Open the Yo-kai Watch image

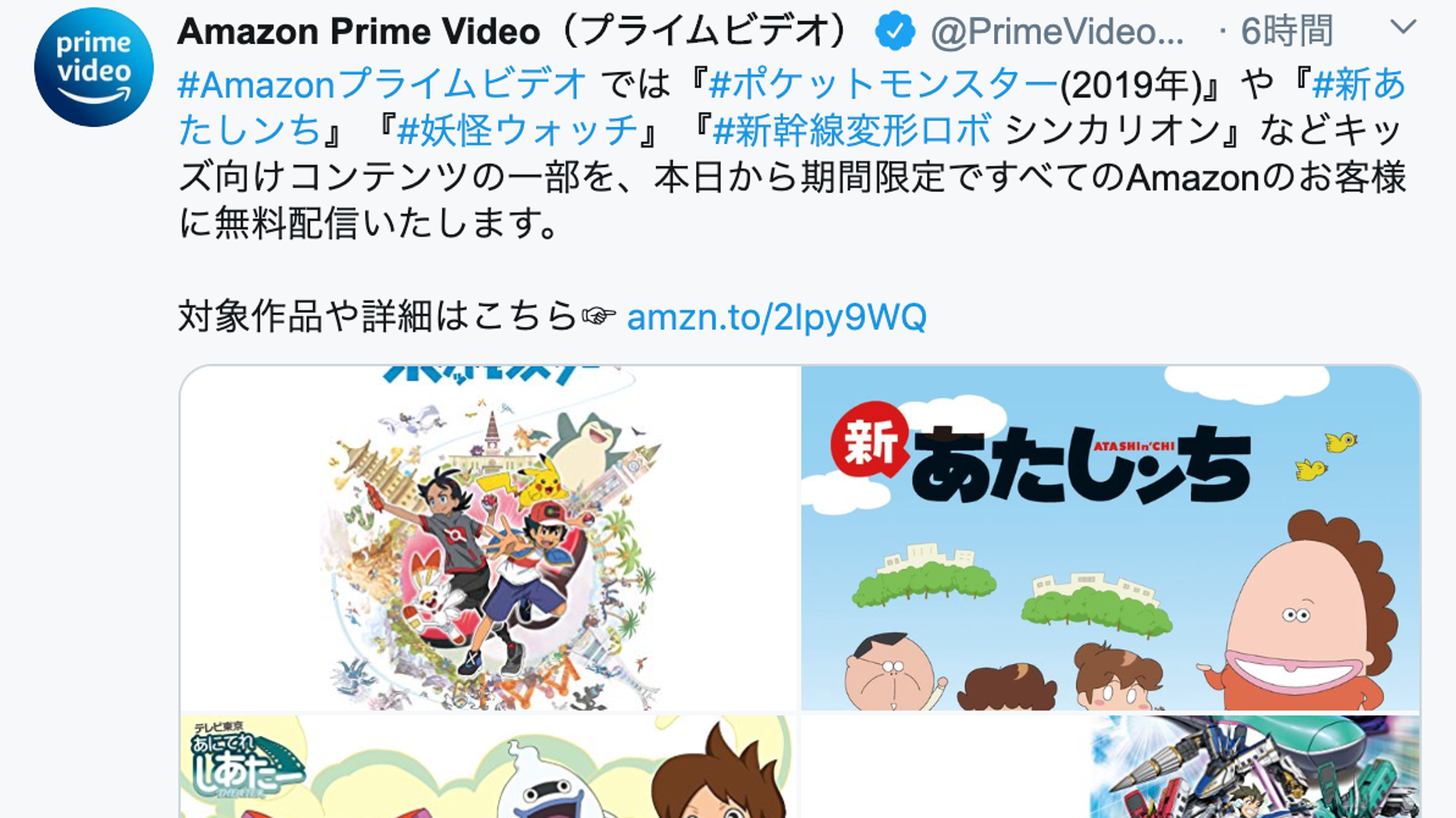[x=489, y=767]
